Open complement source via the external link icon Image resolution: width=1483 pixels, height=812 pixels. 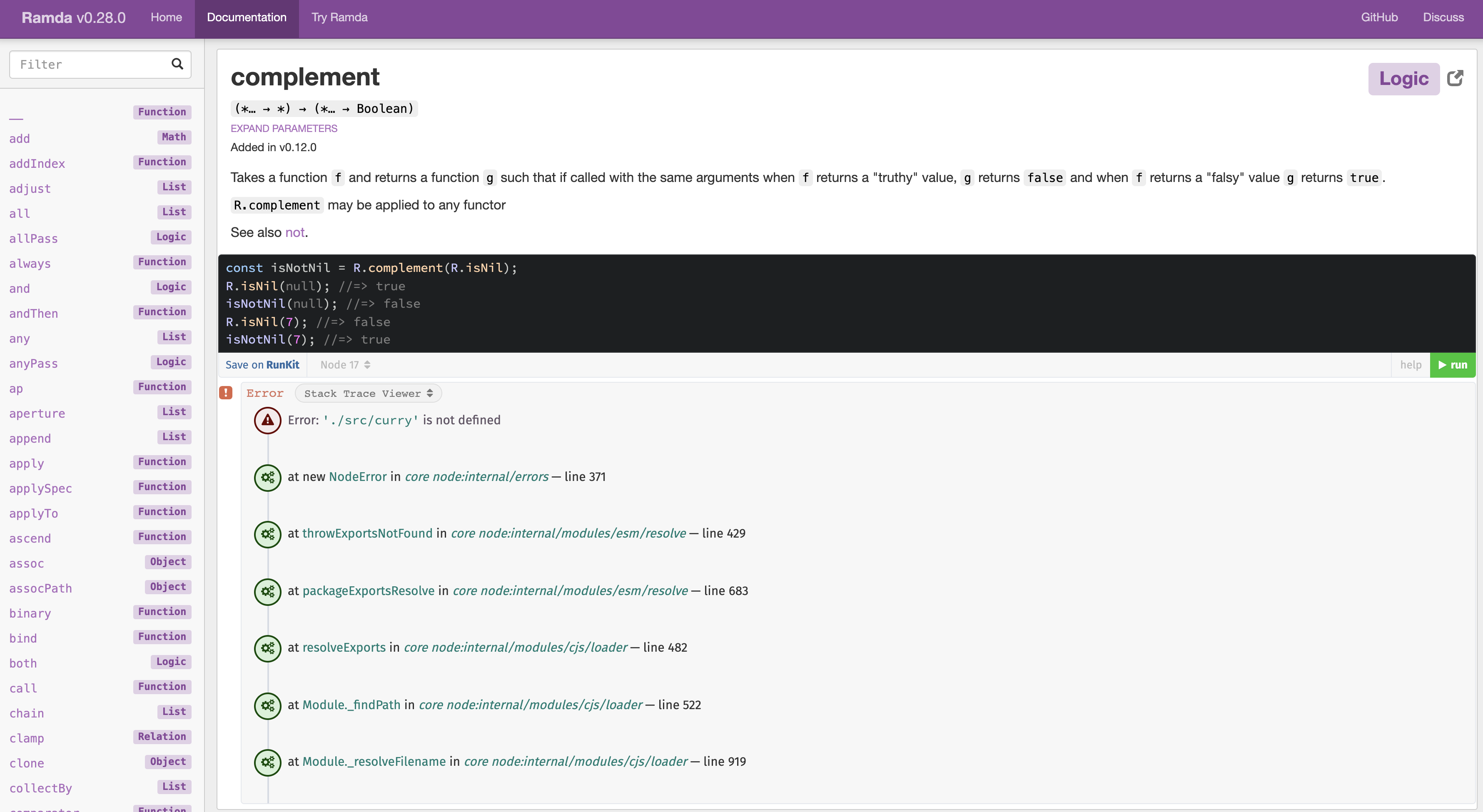(1456, 78)
